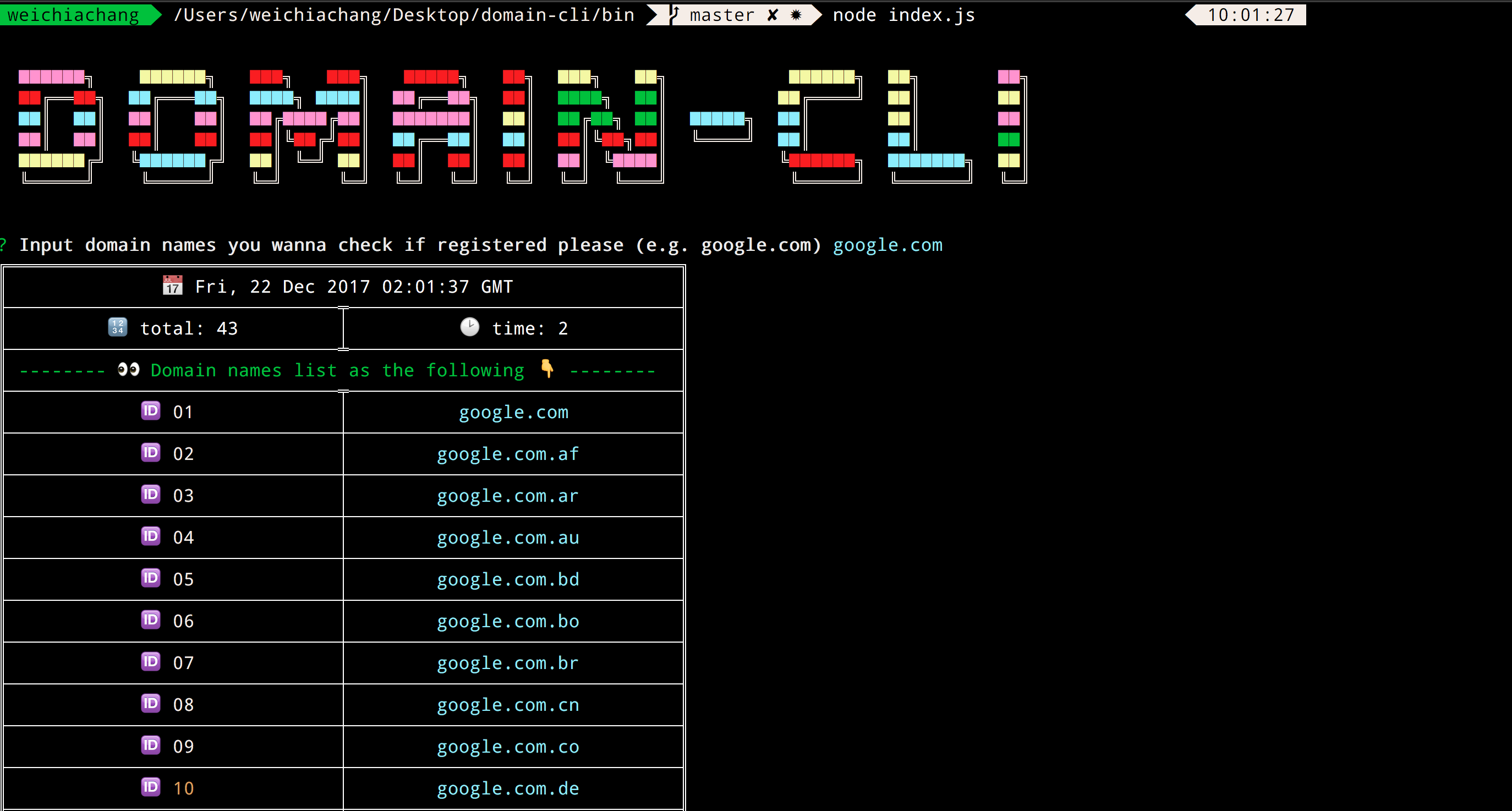Click the Input domain names prompt question
The height and width of the screenshot is (811, 1512).
point(420,245)
